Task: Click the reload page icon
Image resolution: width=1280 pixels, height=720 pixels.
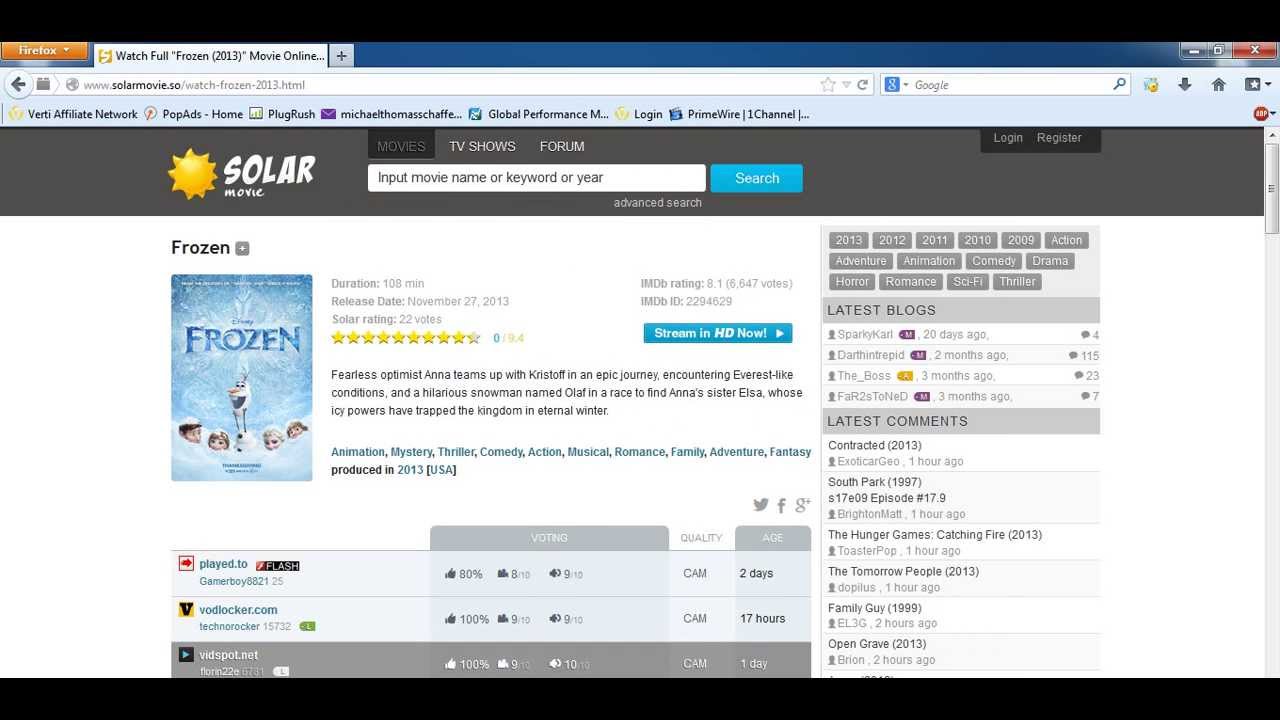Action: pyautogui.click(x=863, y=85)
